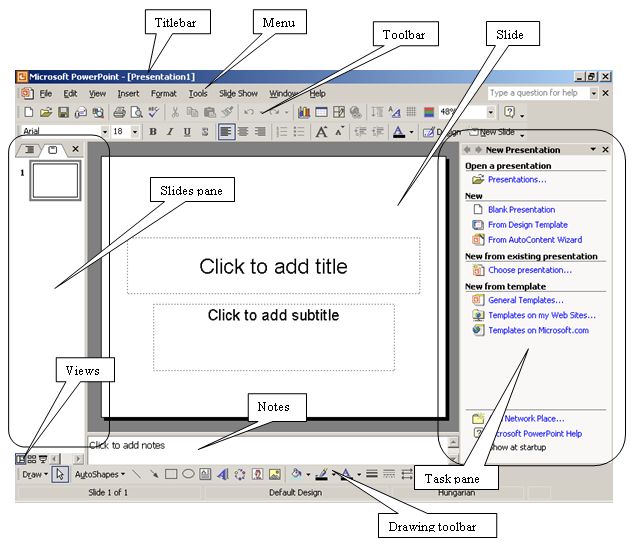Click the Select Objects pointer tool

(60, 474)
